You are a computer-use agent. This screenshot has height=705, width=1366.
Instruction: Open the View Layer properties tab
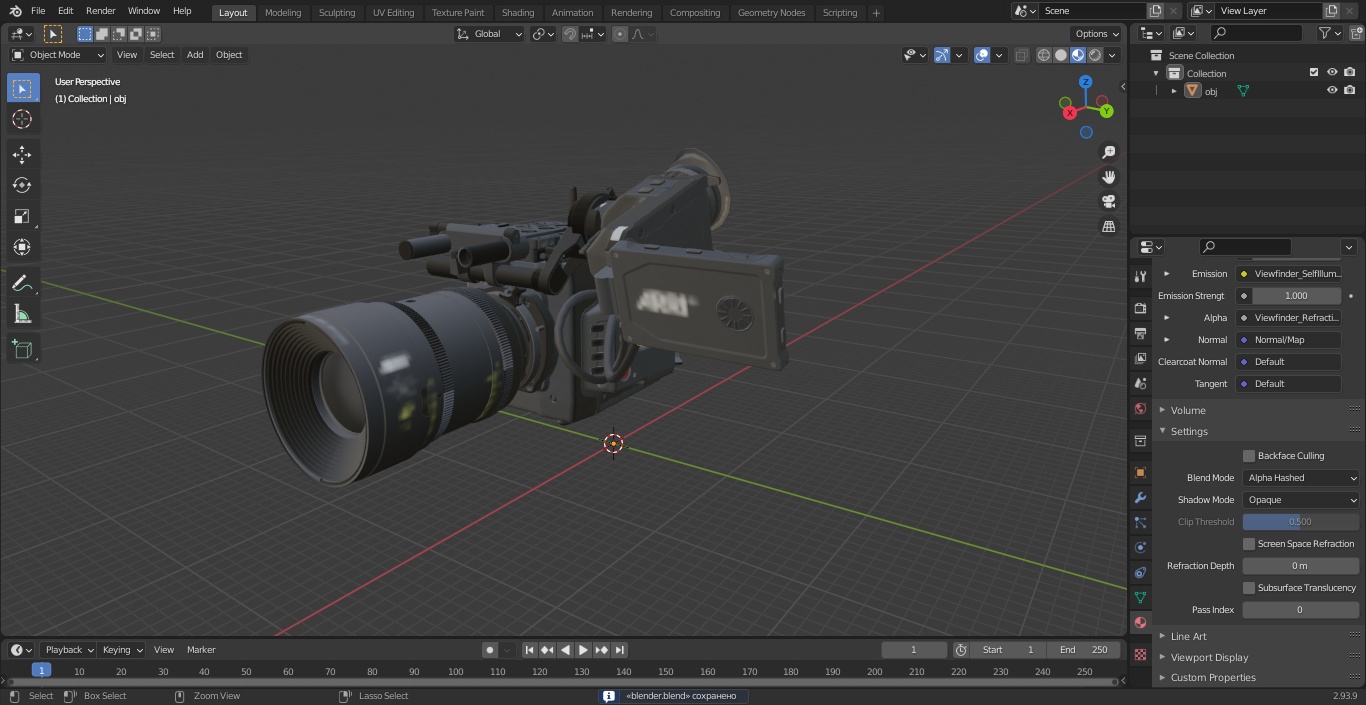pyautogui.click(x=1140, y=358)
